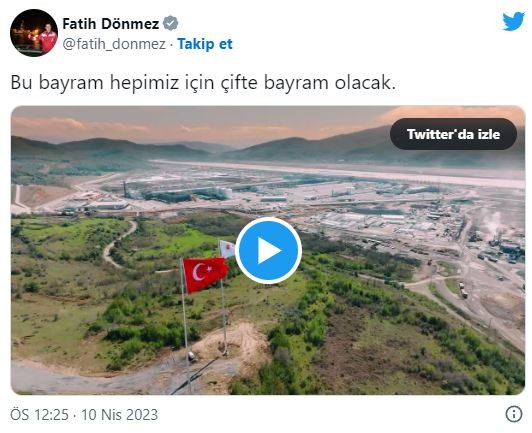Click the white flag behind the Turkish flag
This screenshot has width=532, height=433.
(x=227, y=249)
